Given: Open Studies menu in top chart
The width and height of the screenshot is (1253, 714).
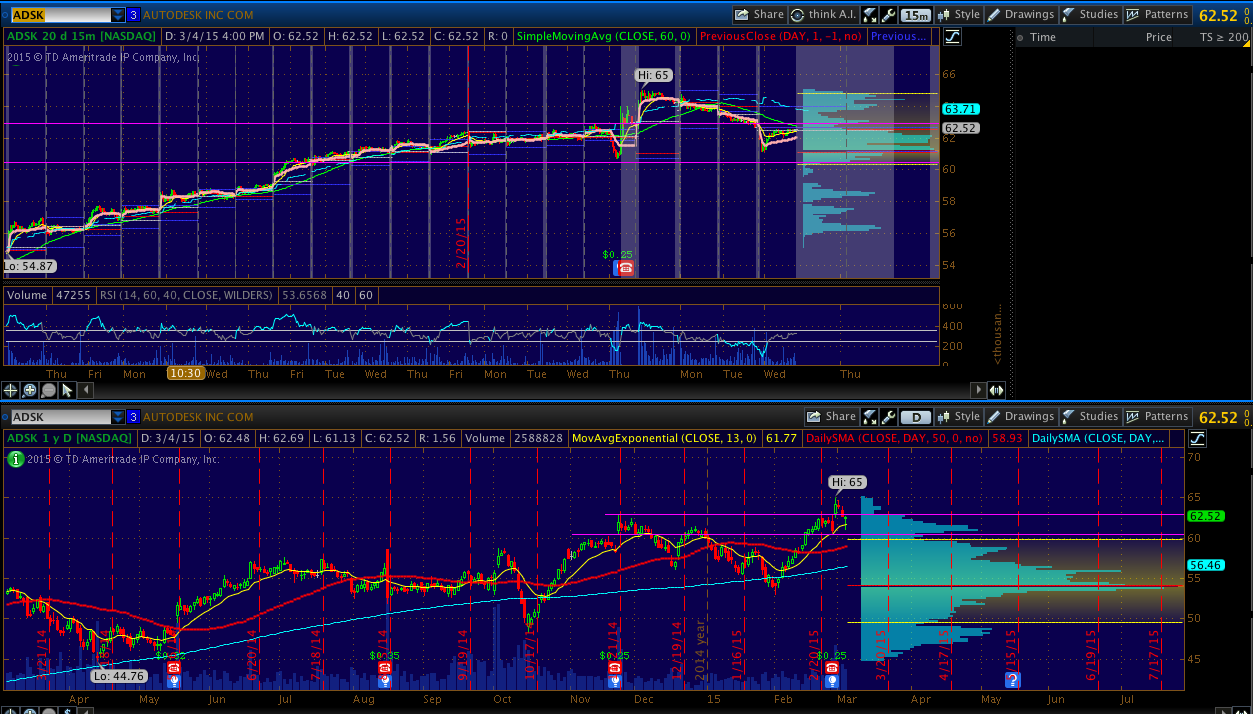Looking at the screenshot, I should tap(1090, 15).
